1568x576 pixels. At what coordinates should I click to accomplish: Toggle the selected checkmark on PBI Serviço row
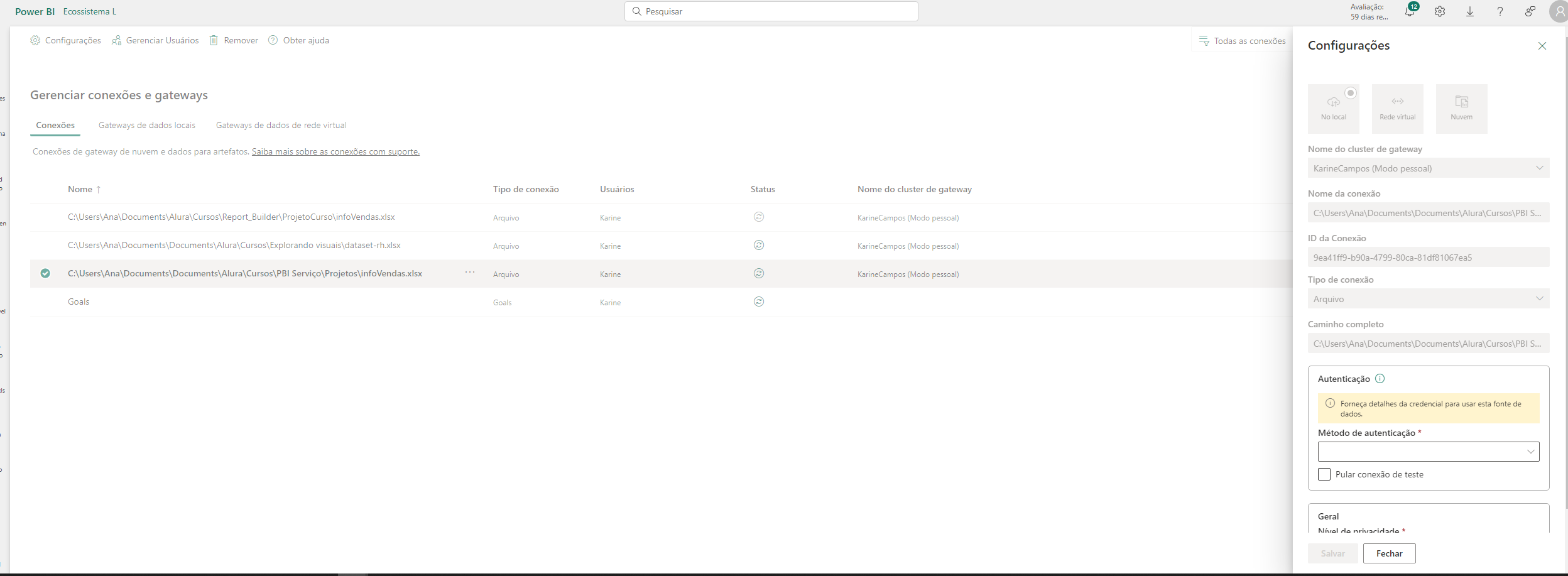[x=45, y=273]
